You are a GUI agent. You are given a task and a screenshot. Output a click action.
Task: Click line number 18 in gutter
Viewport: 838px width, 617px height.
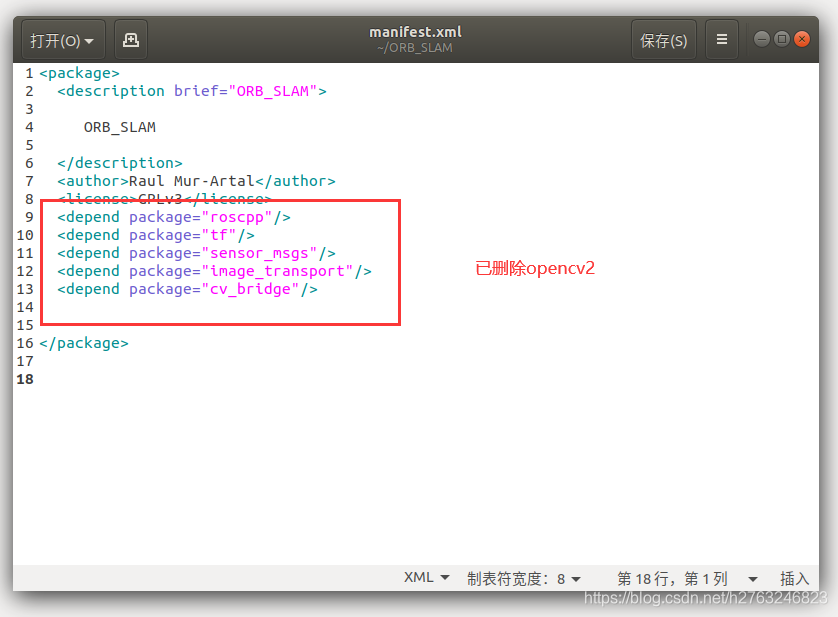tap(25, 380)
